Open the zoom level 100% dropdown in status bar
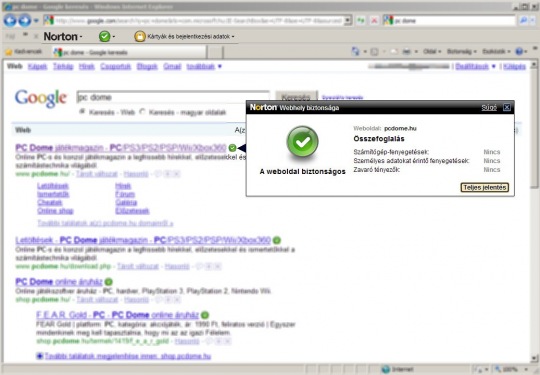The width and height of the screenshot is (540, 375). [x=511, y=369]
